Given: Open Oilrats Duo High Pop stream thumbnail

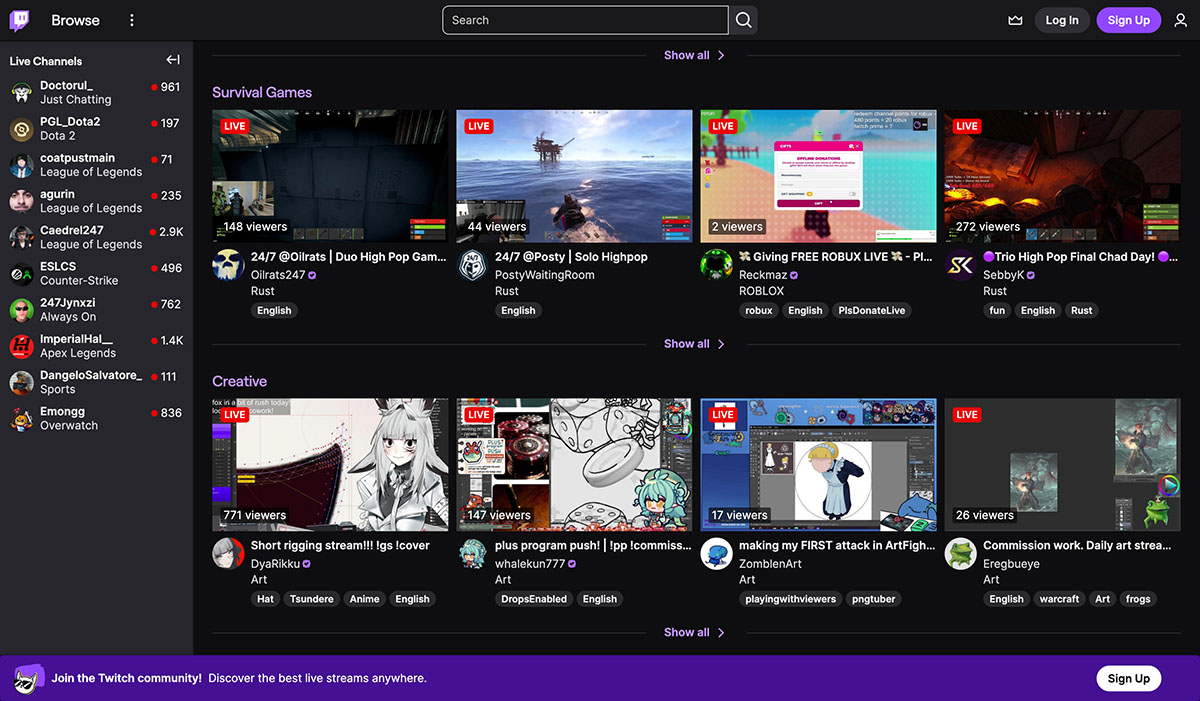Looking at the screenshot, I should click(330, 176).
